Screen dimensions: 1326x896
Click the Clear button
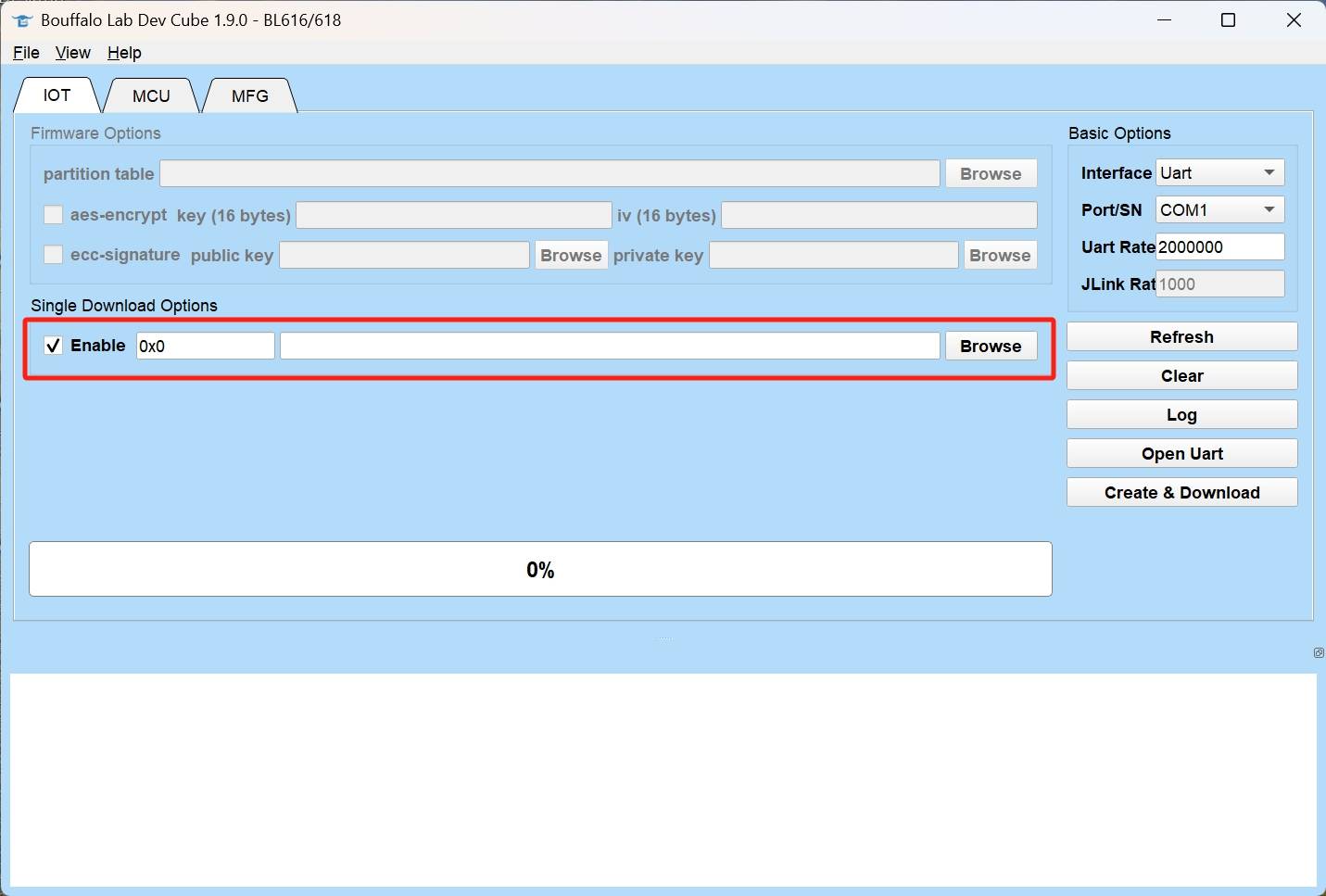1181,376
